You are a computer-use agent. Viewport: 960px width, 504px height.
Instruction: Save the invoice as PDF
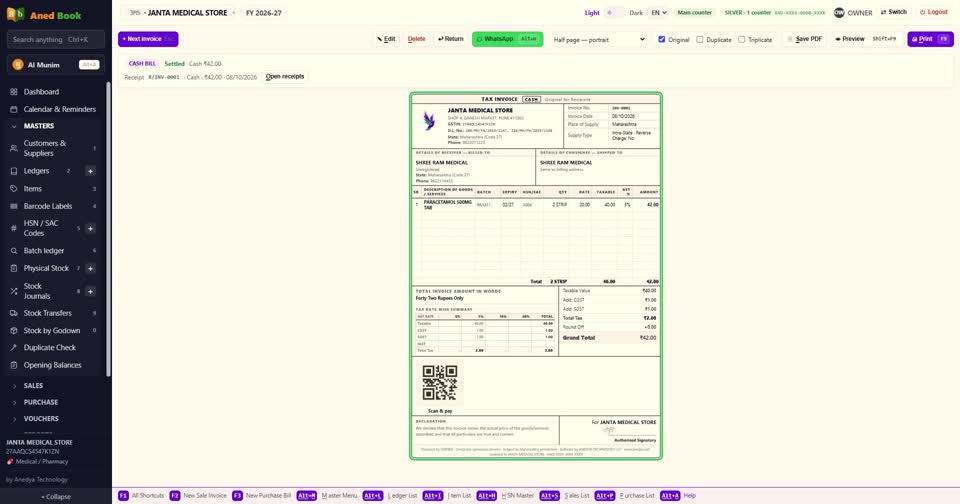804,39
